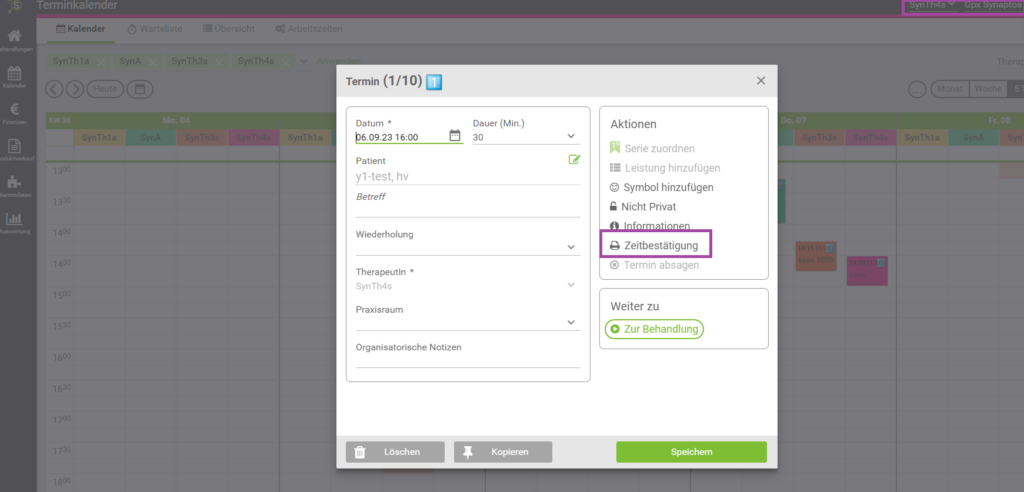Click the Termin absagen cancel icon

click(614, 265)
